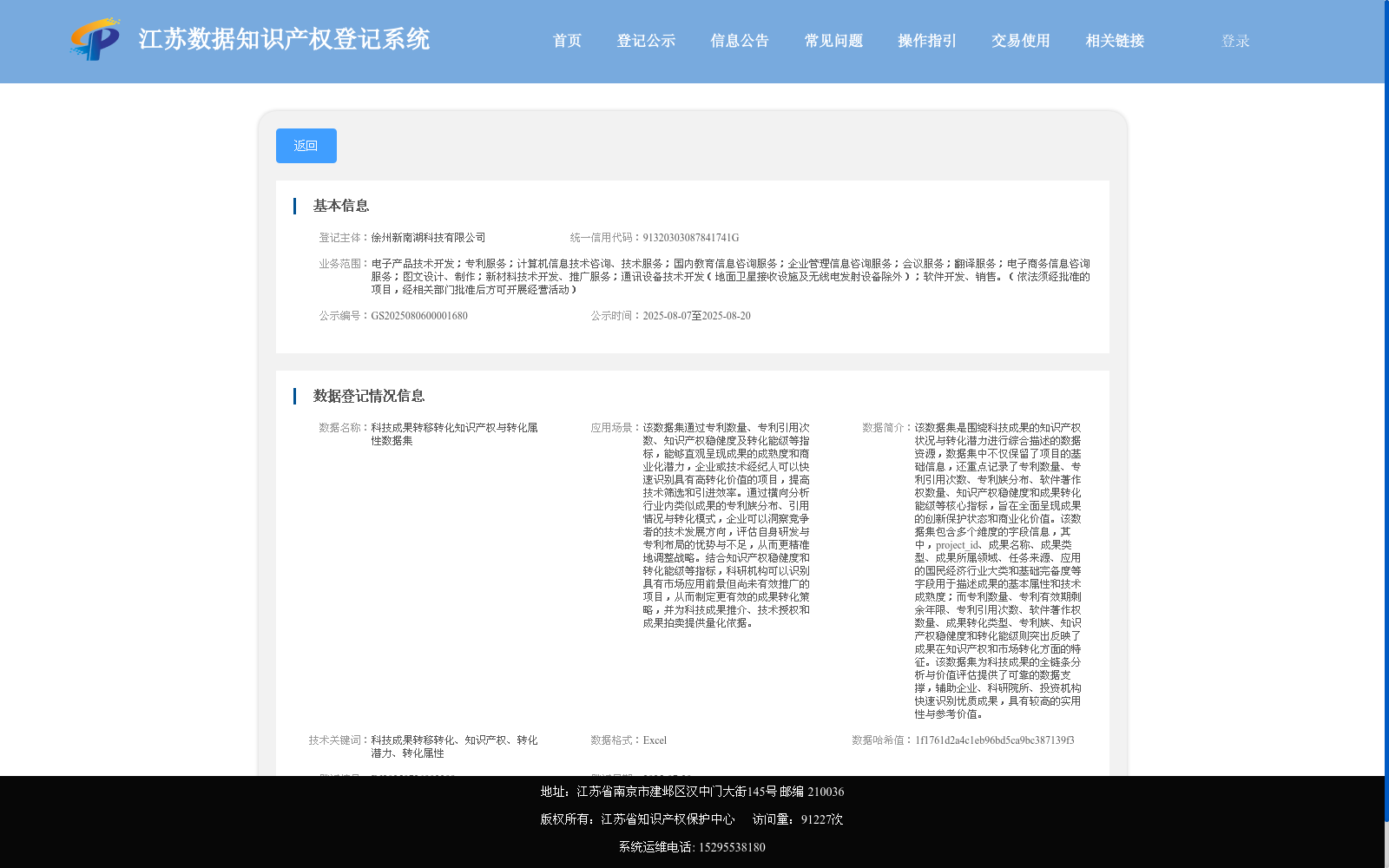Open the 相关链接 navigation item
The width and height of the screenshot is (1389, 868).
[x=1115, y=41]
